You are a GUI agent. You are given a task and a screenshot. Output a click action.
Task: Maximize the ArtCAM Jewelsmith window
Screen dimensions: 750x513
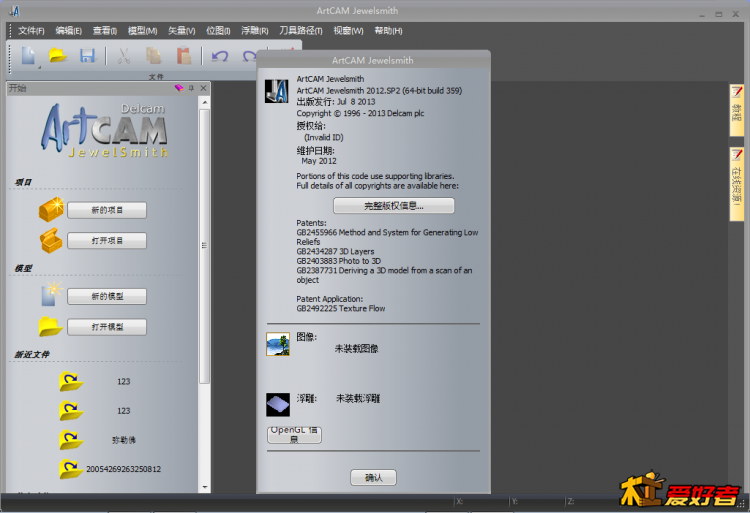(718, 14)
